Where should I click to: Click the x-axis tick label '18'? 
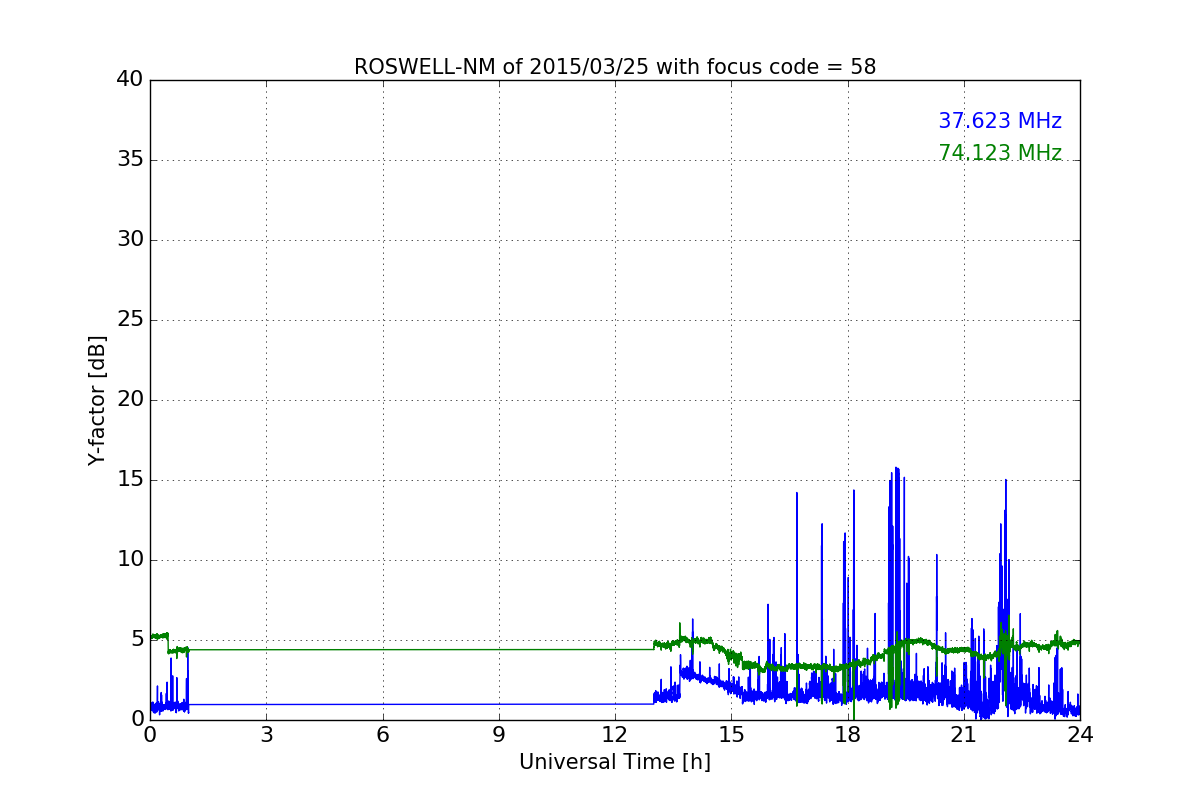coord(848,735)
